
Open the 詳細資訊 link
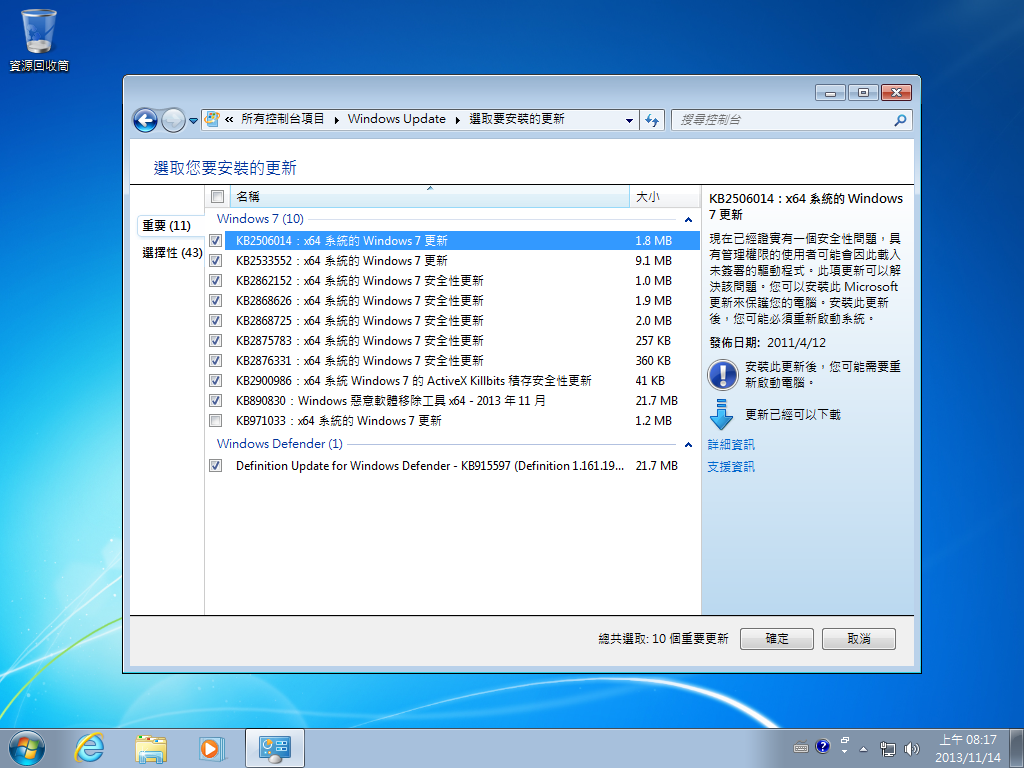click(731, 445)
